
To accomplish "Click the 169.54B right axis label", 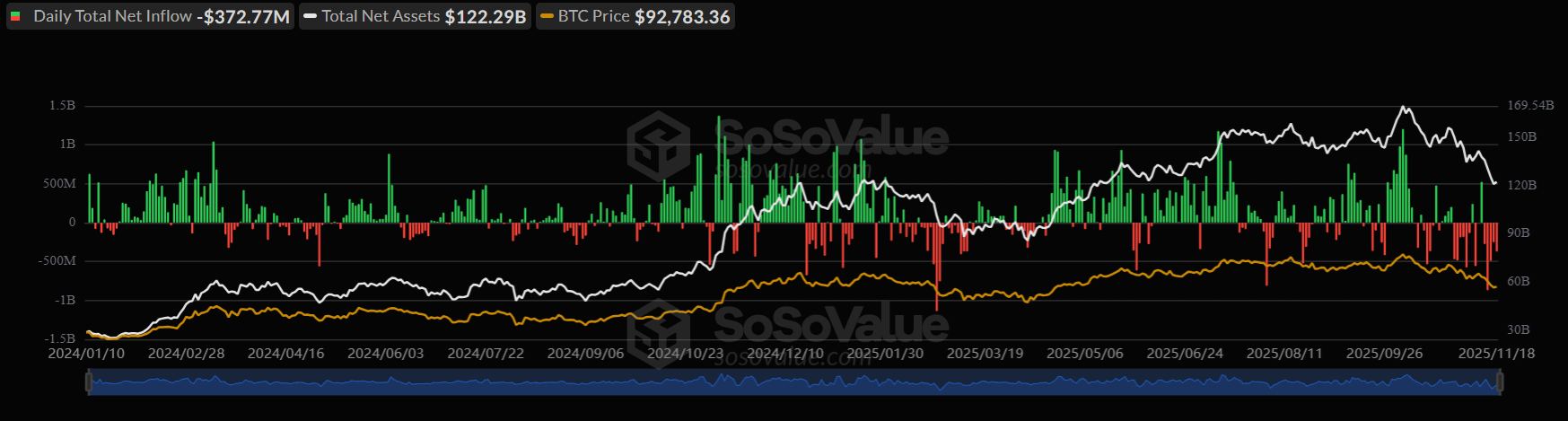I will tap(1530, 106).
